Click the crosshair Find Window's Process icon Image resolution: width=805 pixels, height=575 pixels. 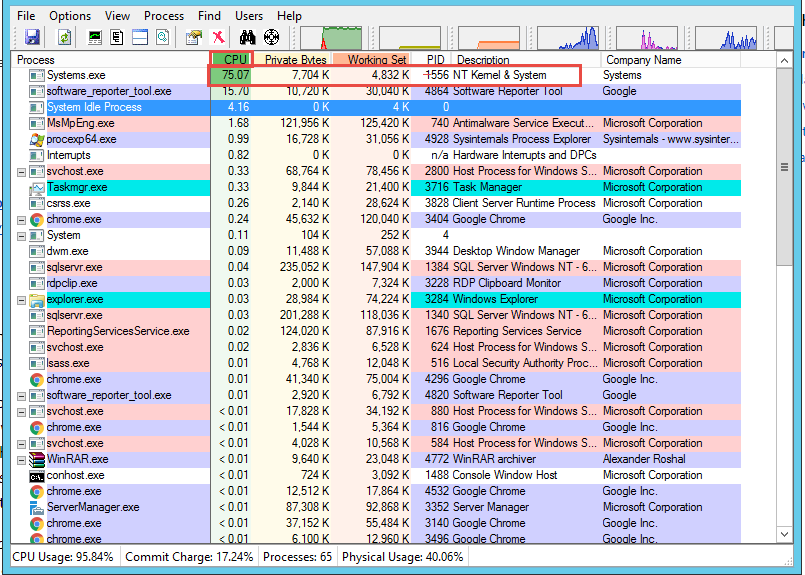click(x=271, y=37)
